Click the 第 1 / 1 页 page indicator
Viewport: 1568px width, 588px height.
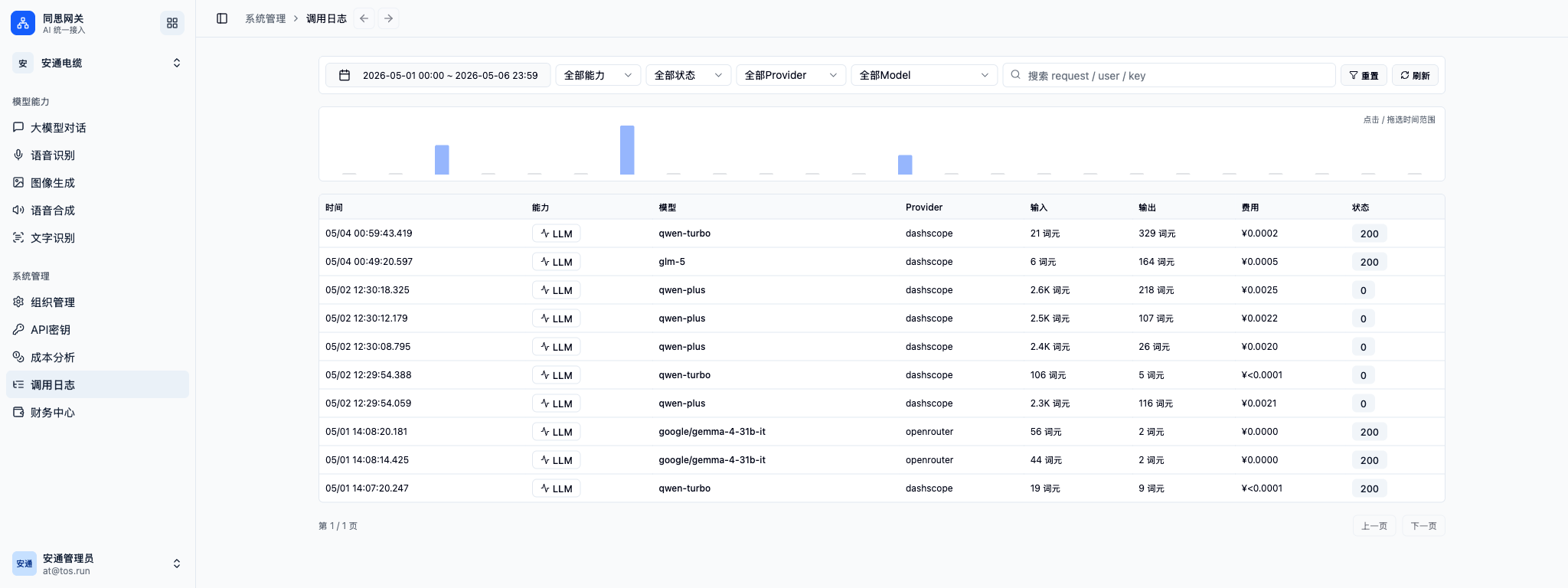point(338,526)
